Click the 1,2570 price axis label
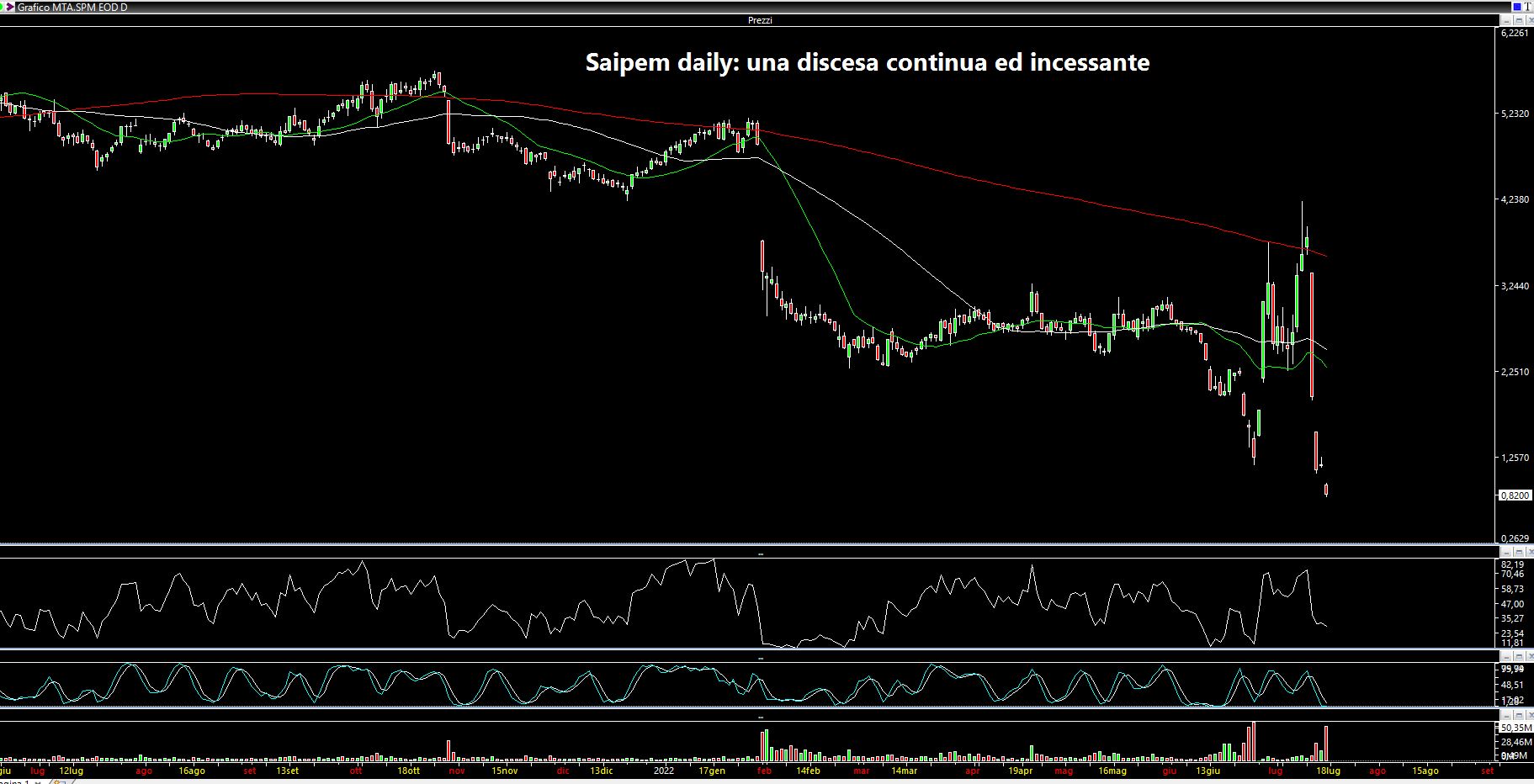This screenshot has height=784, width=1534. (1515, 458)
